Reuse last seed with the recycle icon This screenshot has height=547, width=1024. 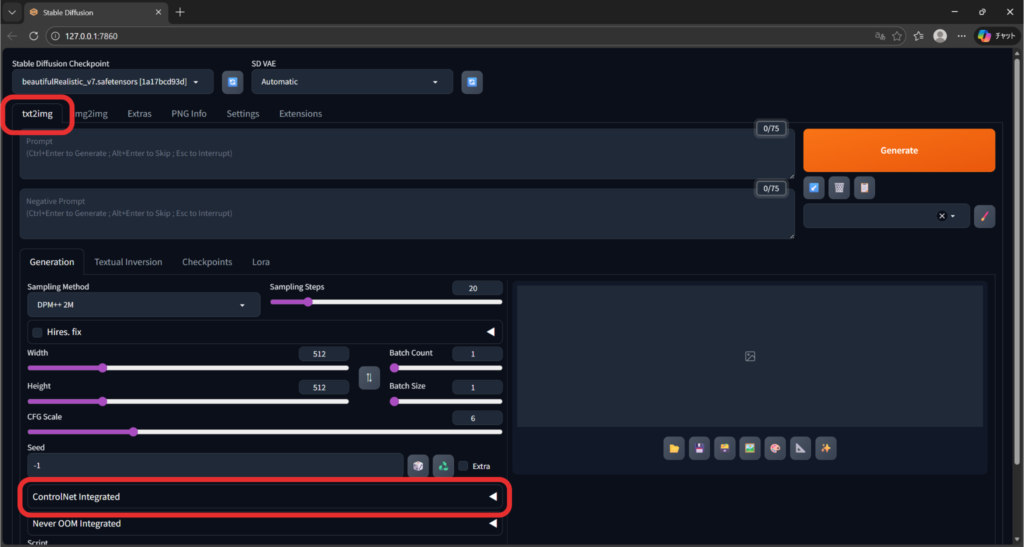[x=442, y=466]
